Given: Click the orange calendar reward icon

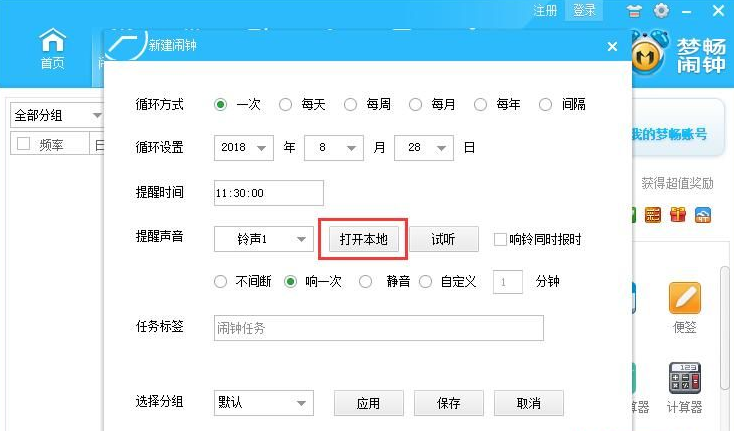Looking at the screenshot, I should [653, 215].
